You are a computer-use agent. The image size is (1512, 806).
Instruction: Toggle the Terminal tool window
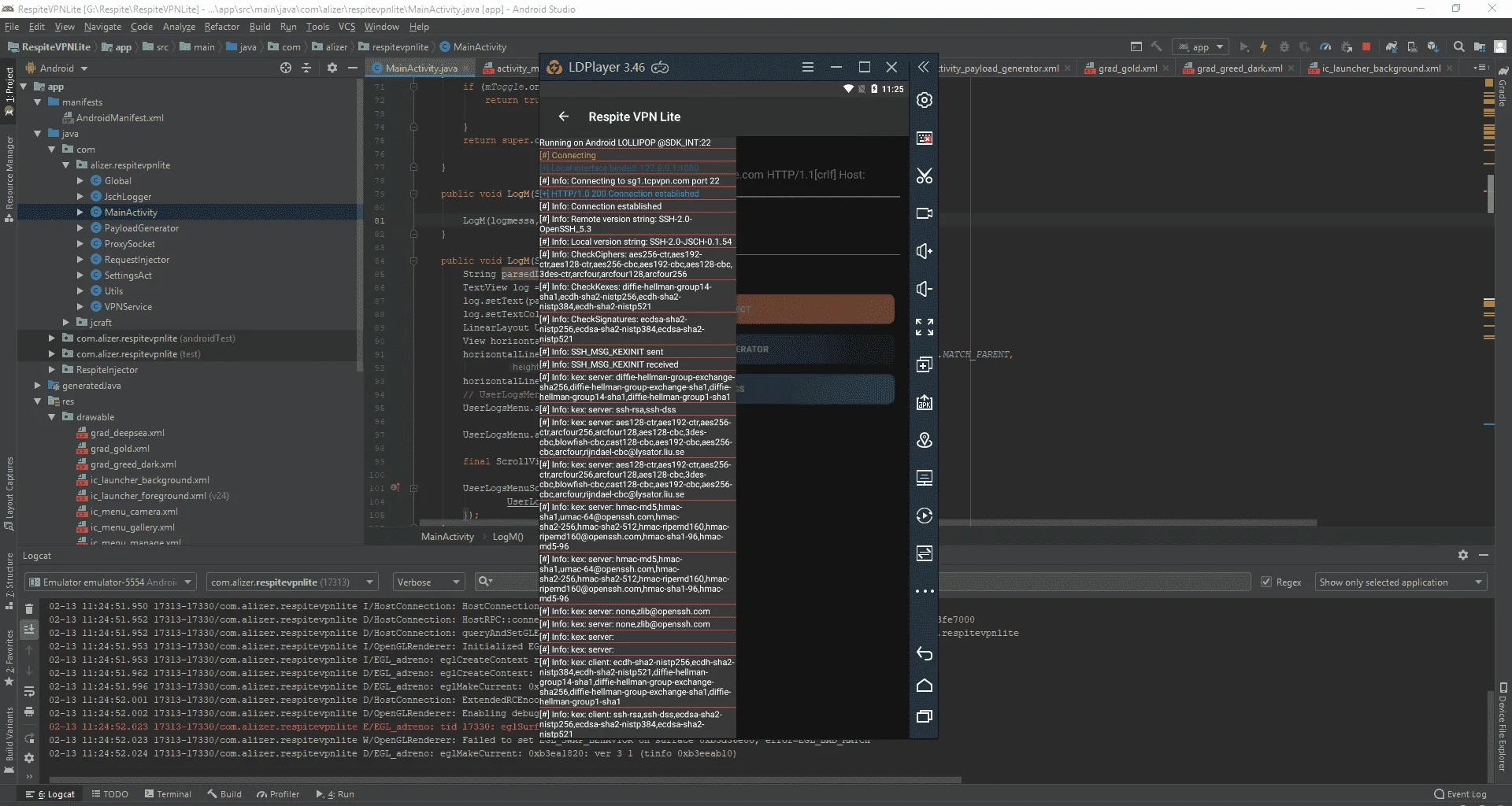(x=168, y=794)
